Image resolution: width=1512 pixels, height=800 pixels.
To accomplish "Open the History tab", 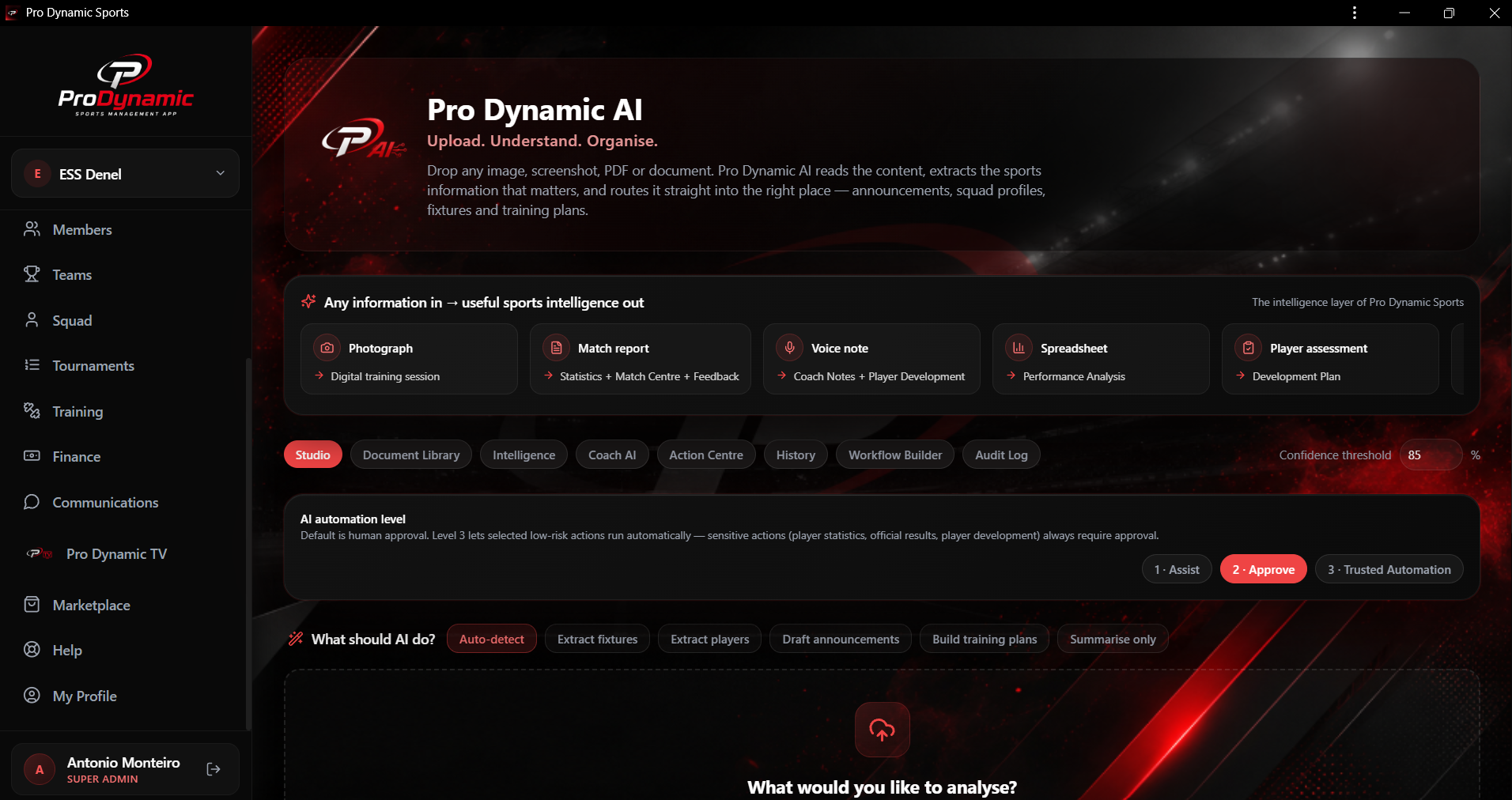I will point(796,455).
